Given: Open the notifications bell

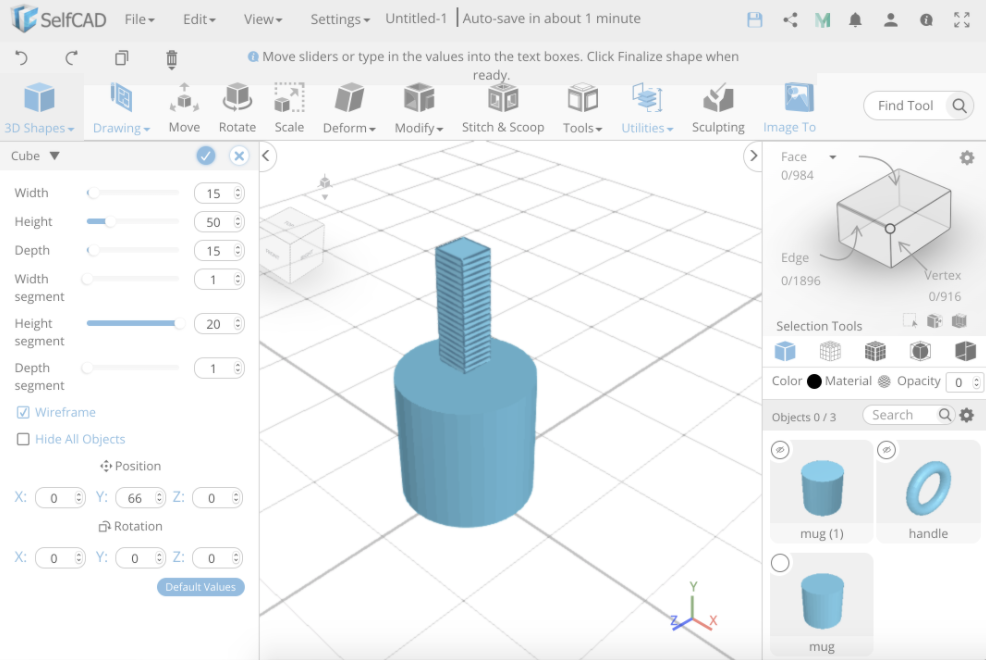Looking at the screenshot, I should [857, 19].
